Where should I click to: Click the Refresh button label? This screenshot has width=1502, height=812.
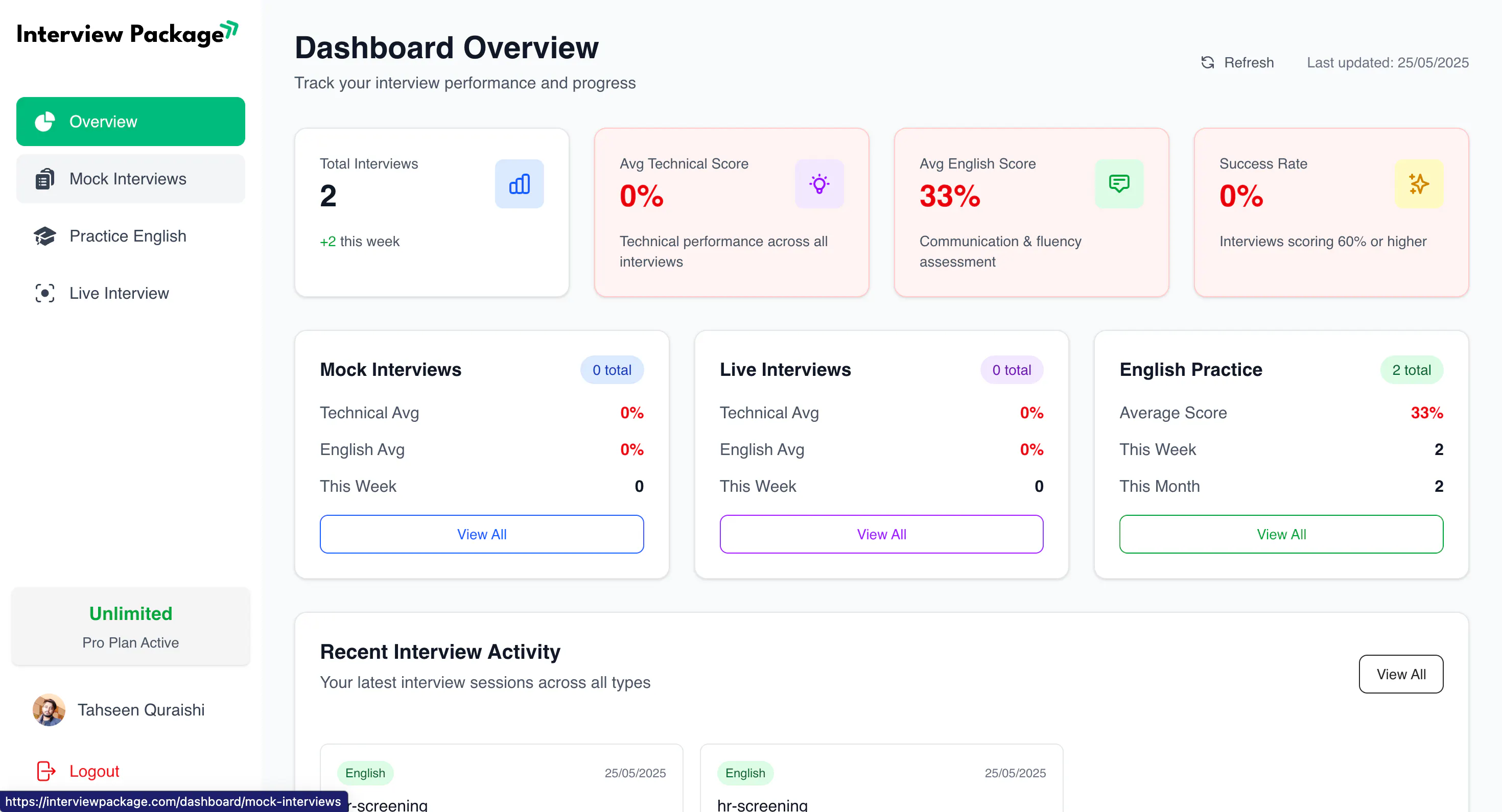point(1249,62)
